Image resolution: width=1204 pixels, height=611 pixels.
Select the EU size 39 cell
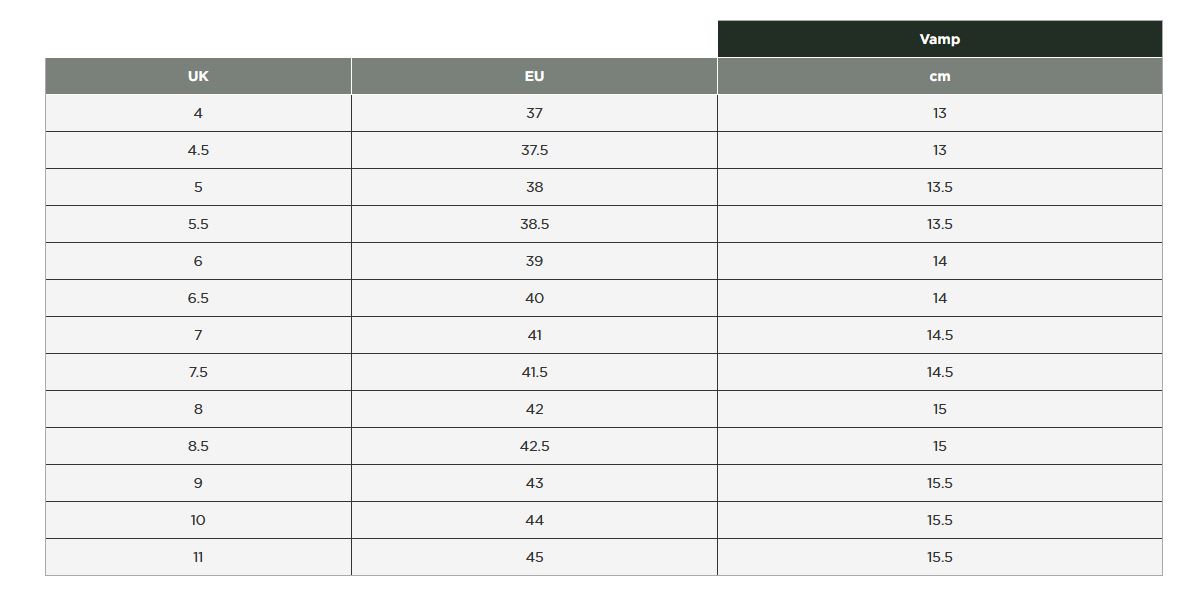point(534,261)
